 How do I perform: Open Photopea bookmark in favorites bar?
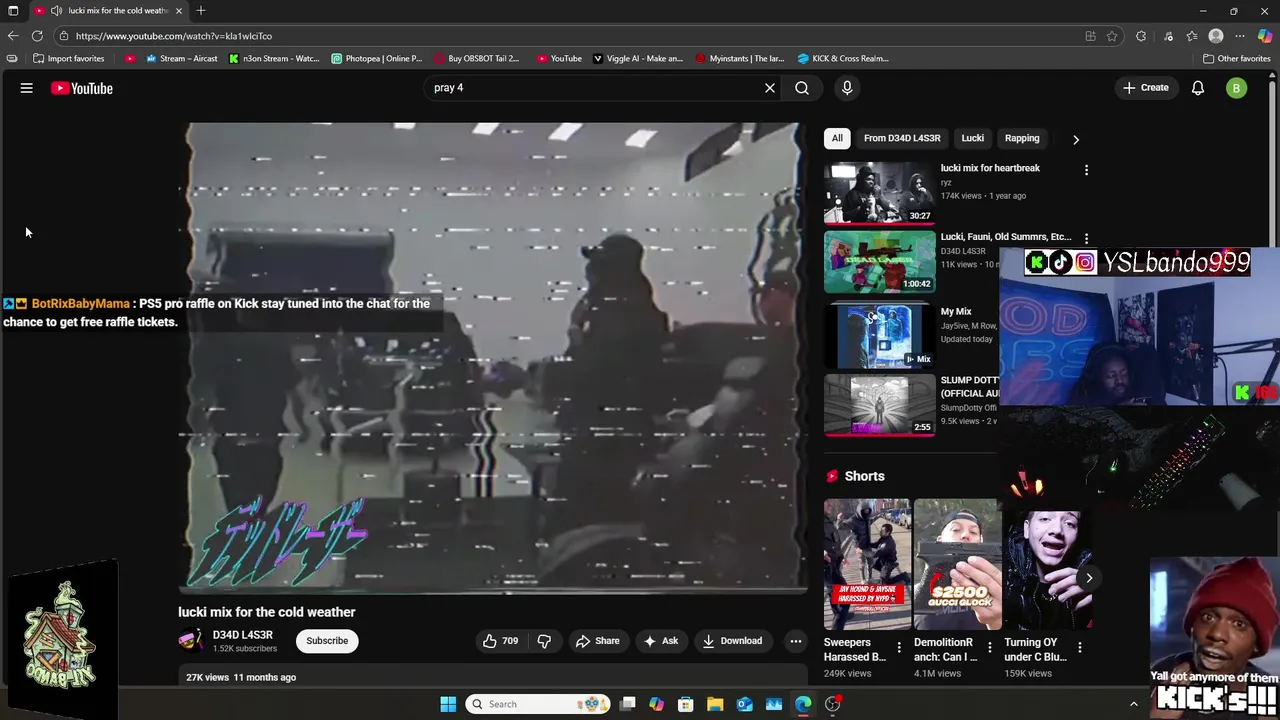click(377, 58)
